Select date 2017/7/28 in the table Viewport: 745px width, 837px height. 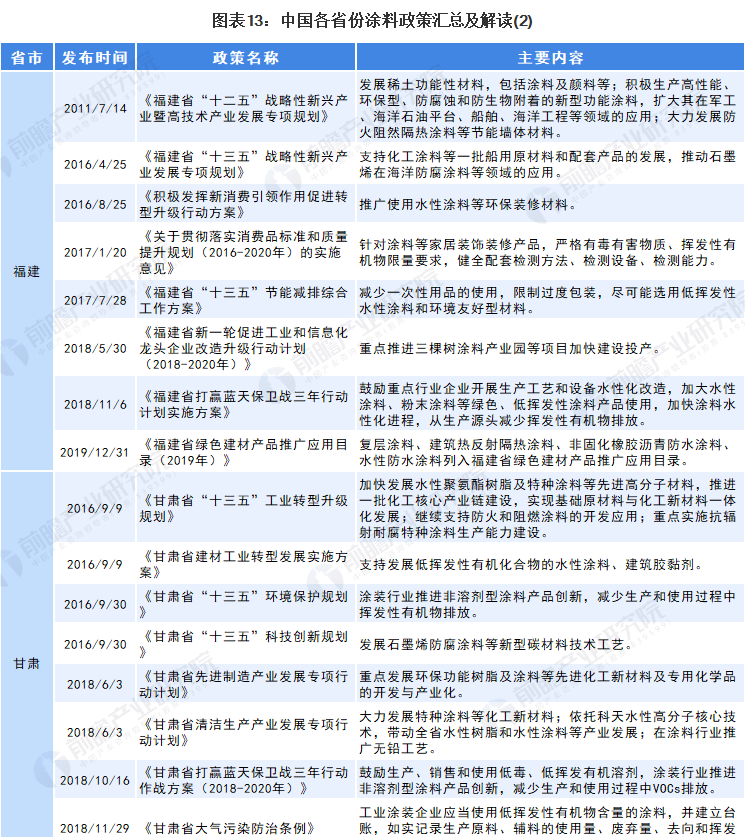pyautogui.click(x=94, y=300)
